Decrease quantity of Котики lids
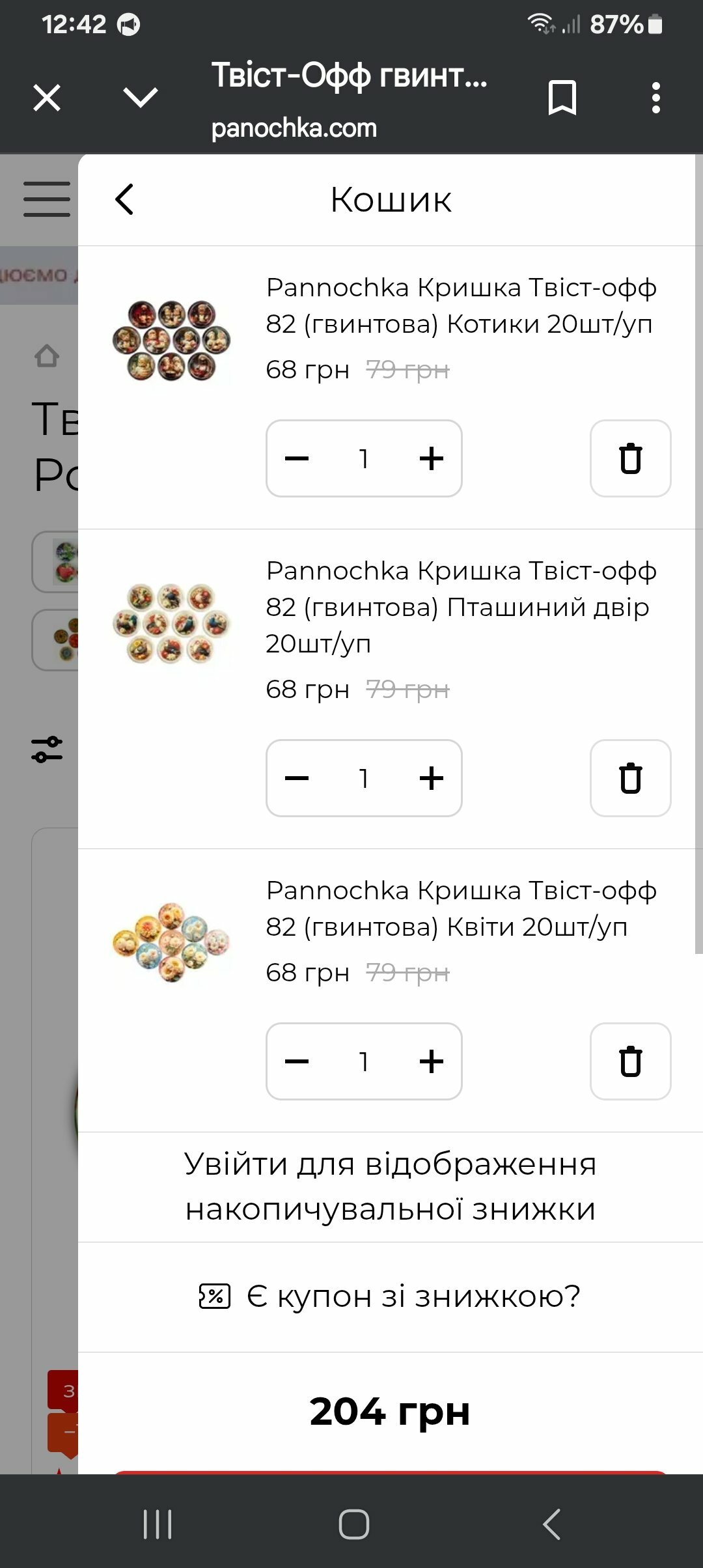Viewport: 703px width, 1568px height. tap(297, 458)
